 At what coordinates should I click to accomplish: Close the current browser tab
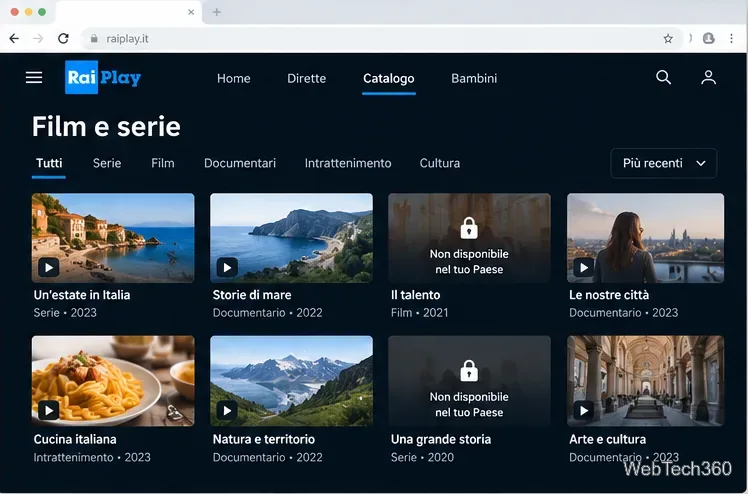click(191, 12)
